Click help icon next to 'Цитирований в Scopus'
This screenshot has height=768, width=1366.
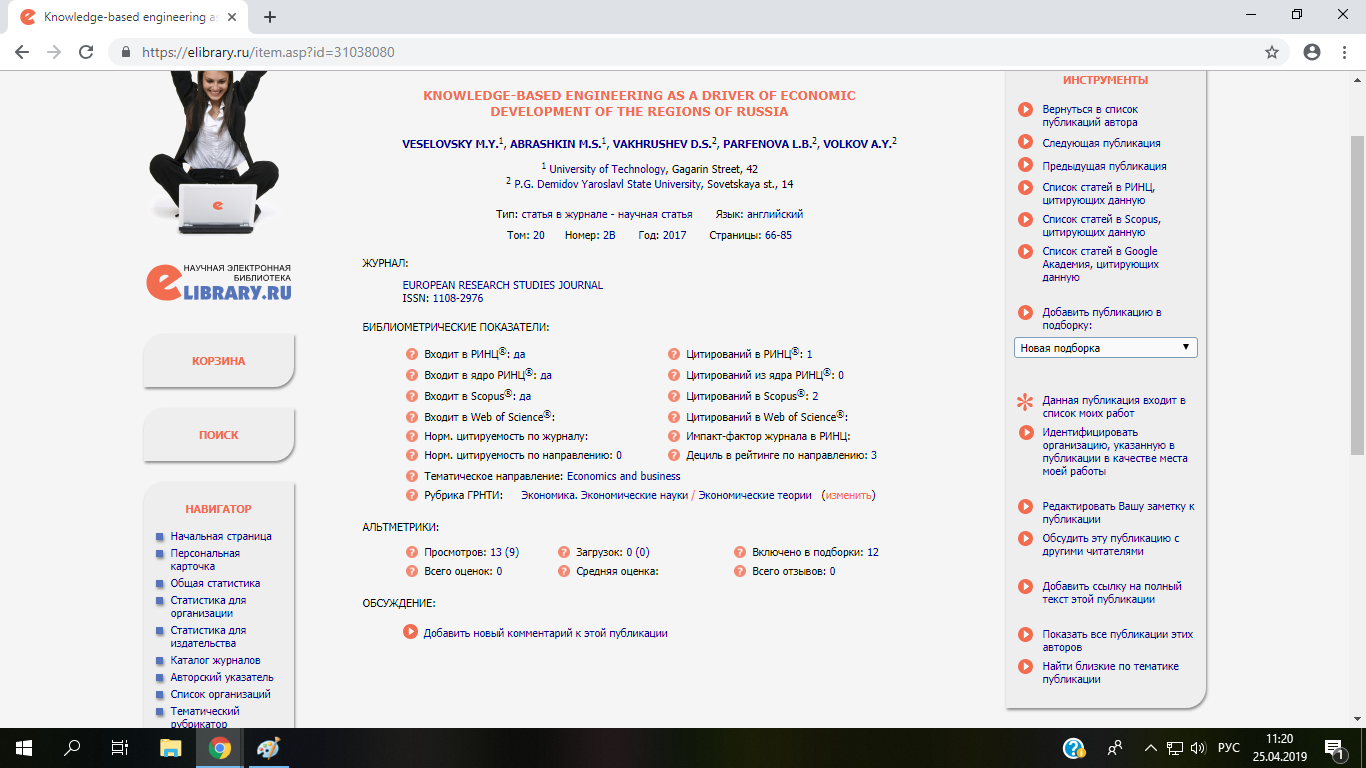click(x=674, y=397)
